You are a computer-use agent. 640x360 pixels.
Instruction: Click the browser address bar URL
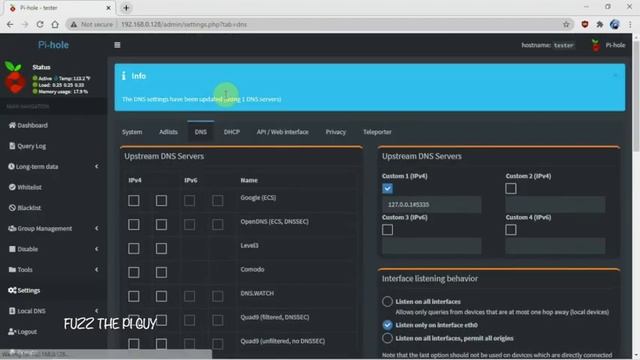click(184, 24)
